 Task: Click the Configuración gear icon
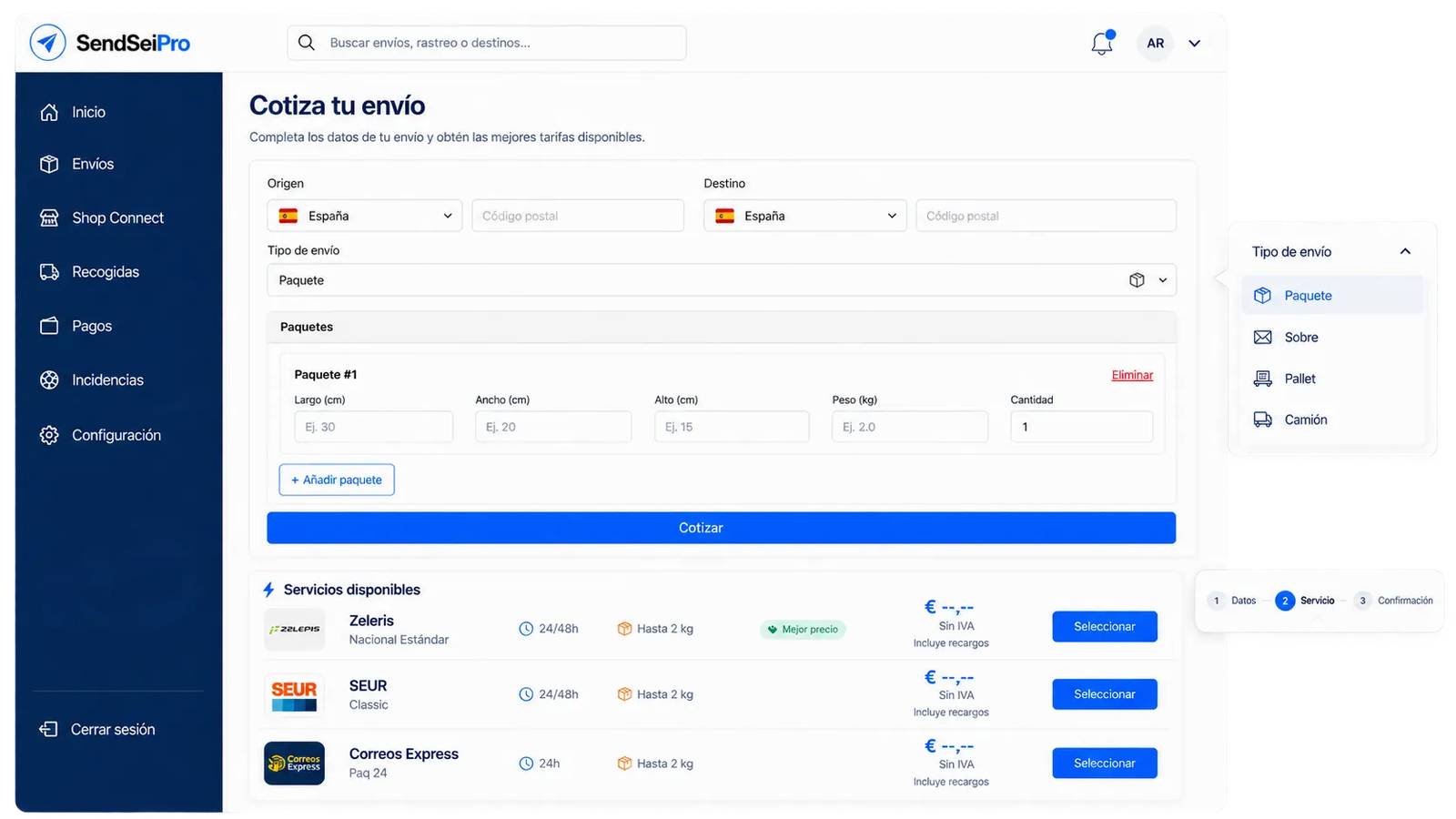pyautogui.click(x=49, y=435)
